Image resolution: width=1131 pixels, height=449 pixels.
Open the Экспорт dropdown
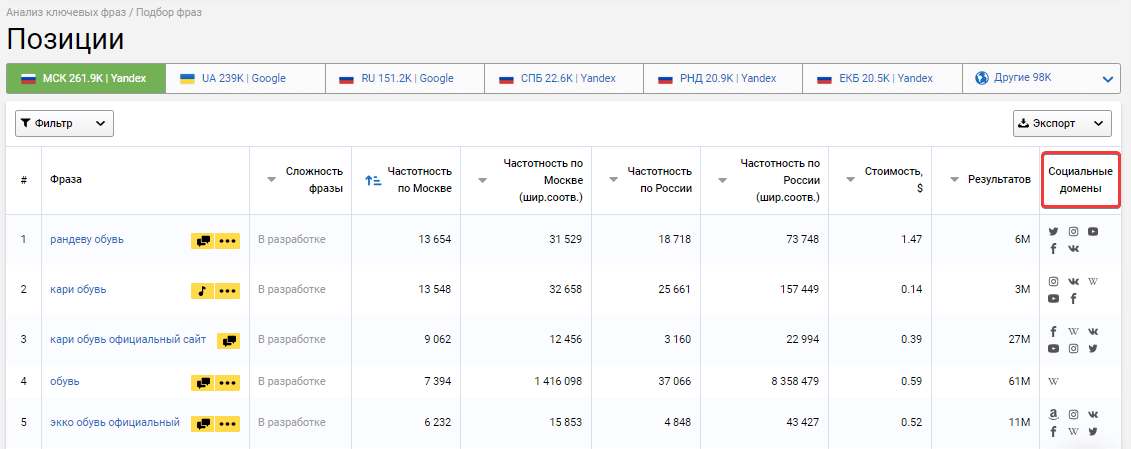point(1062,123)
